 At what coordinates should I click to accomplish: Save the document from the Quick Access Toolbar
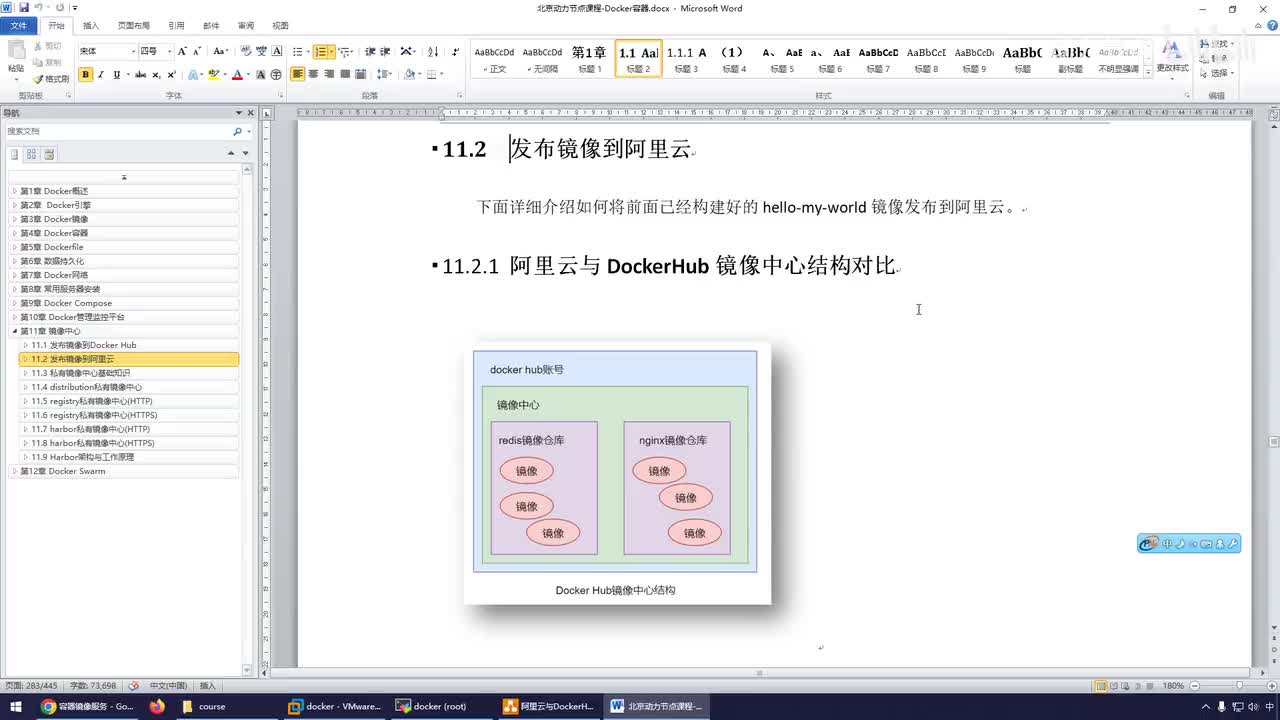tap(24, 8)
